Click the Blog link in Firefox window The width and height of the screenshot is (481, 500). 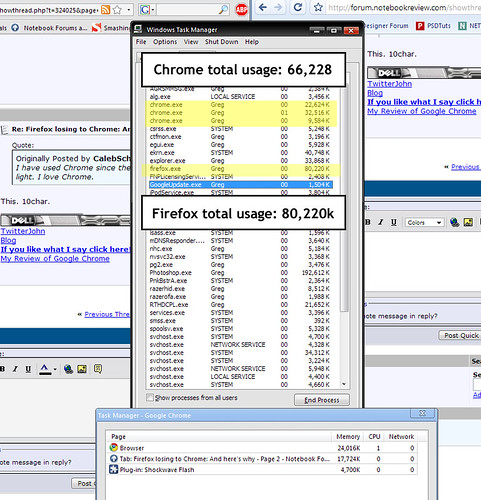[x=8, y=240]
